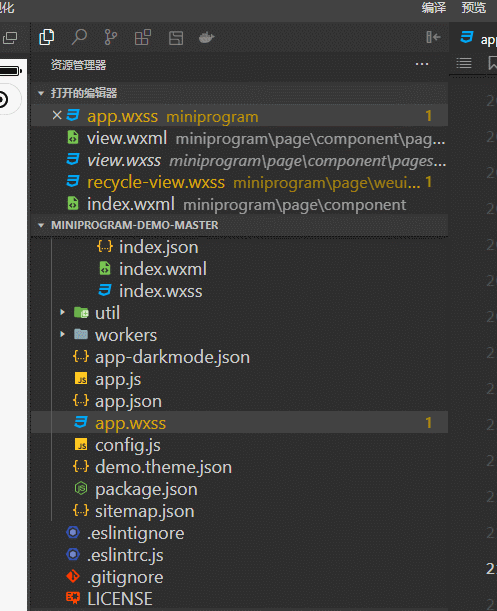Open app.js file
497x611 pixels.
(239, 379)
